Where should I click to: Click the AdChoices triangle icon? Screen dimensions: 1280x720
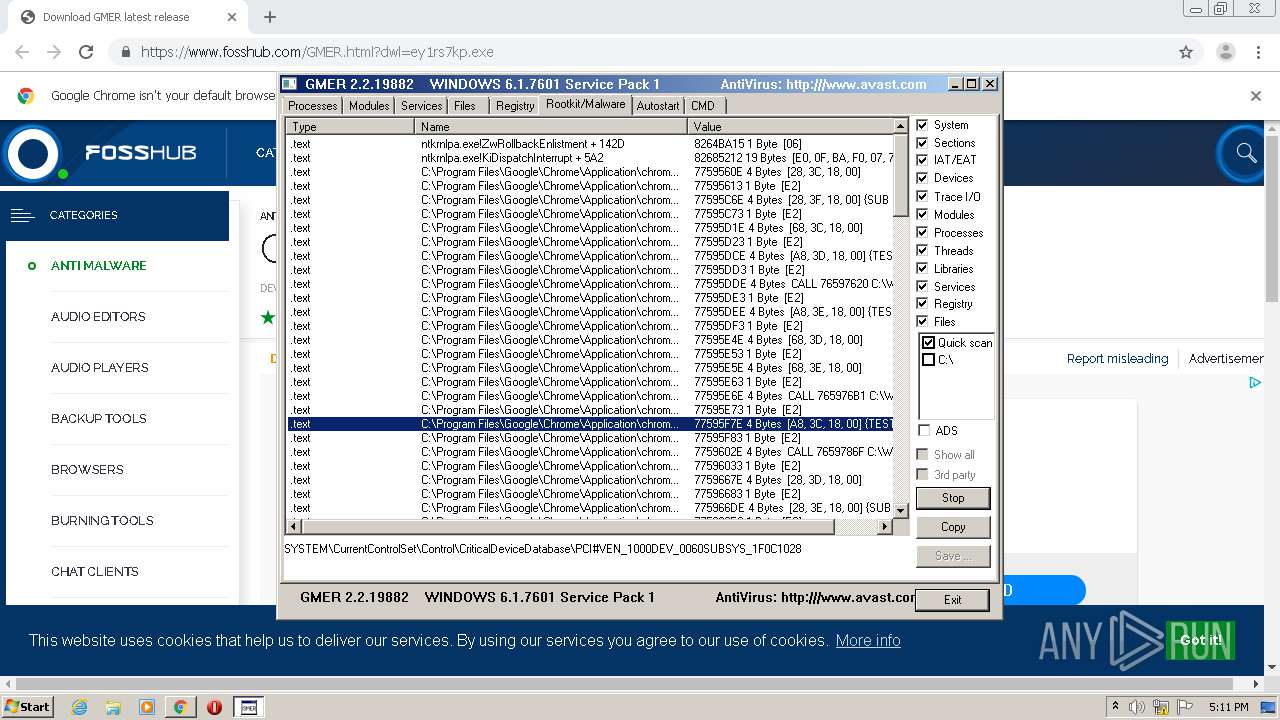1255,382
